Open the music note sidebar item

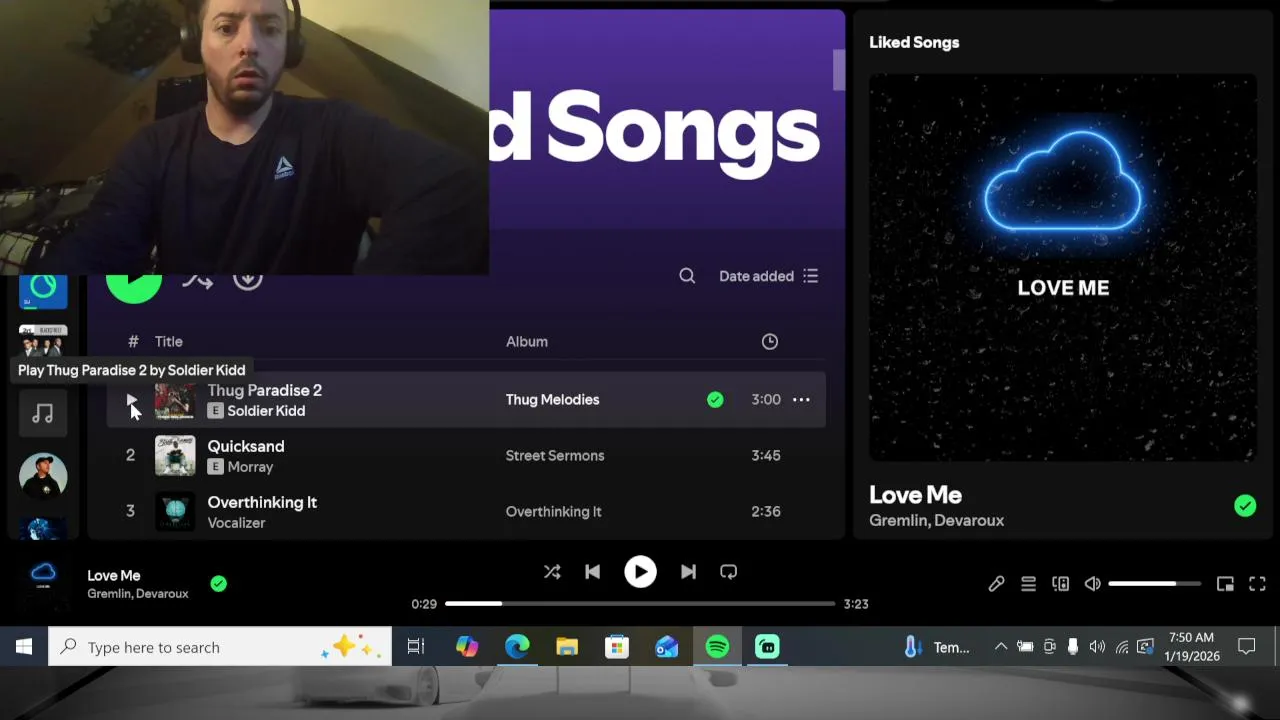pos(43,413)
